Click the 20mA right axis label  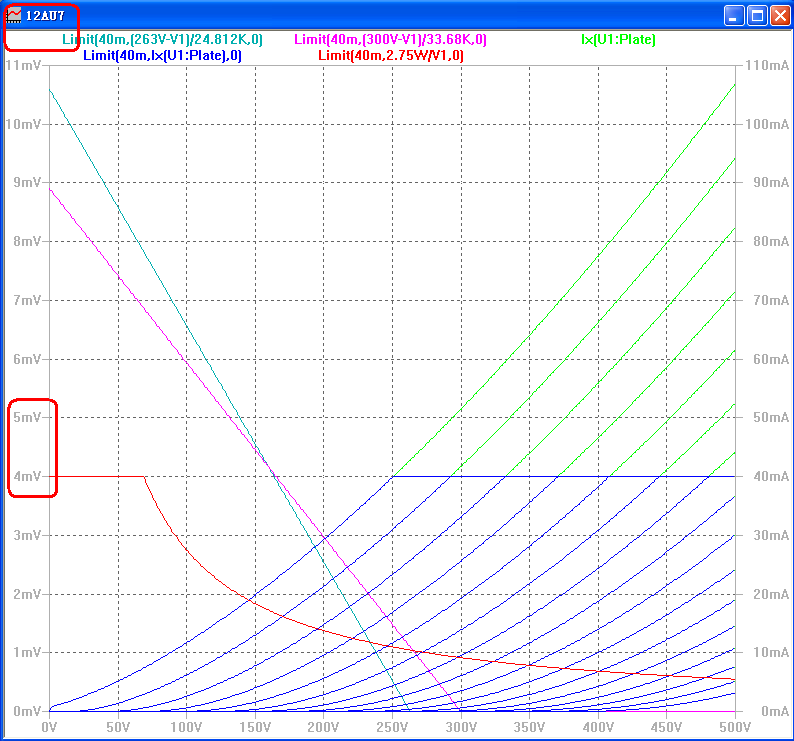[x=771, y=594]
